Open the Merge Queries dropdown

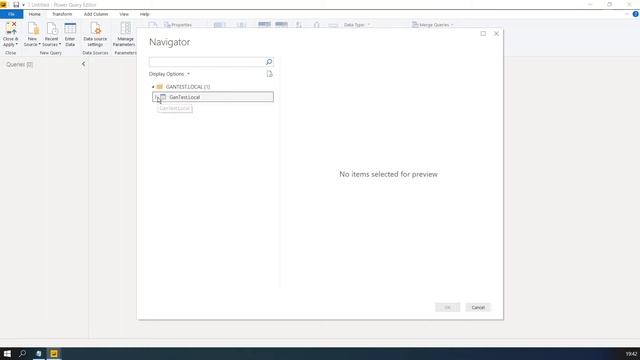(x=433, y=25)
